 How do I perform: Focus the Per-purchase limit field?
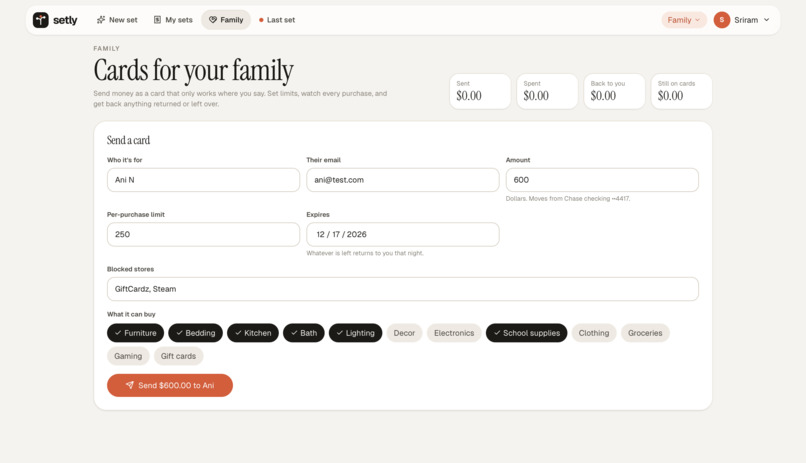coord(204,234)
